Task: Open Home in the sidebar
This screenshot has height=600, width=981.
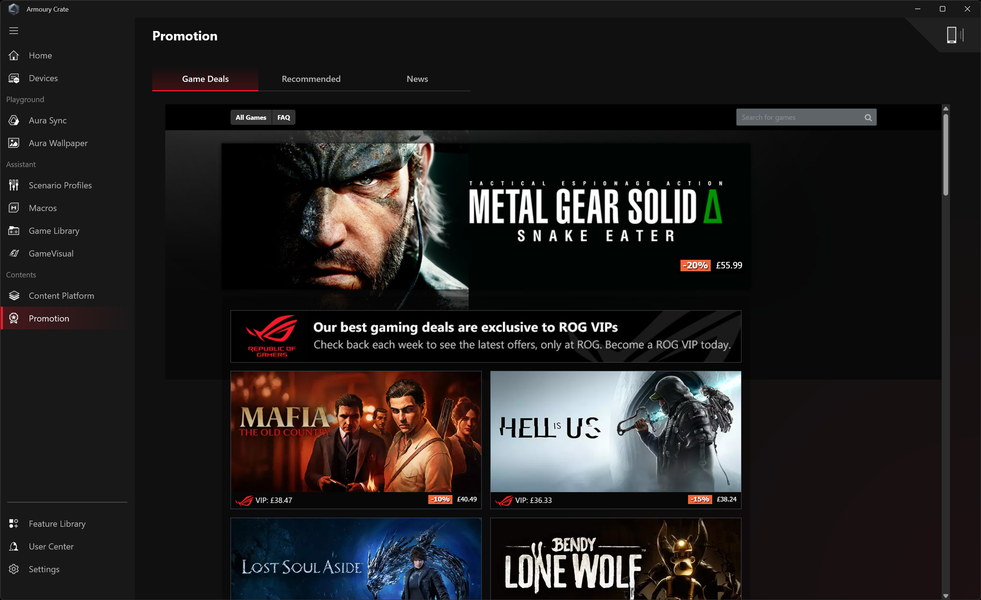Action: click(x=68, y=56)
